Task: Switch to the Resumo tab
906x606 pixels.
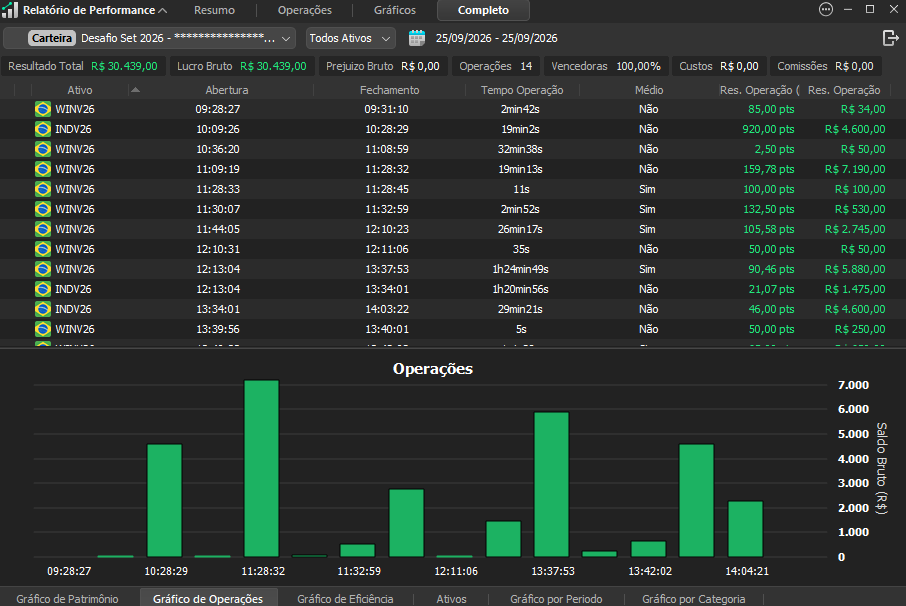Action: [214, 10]
